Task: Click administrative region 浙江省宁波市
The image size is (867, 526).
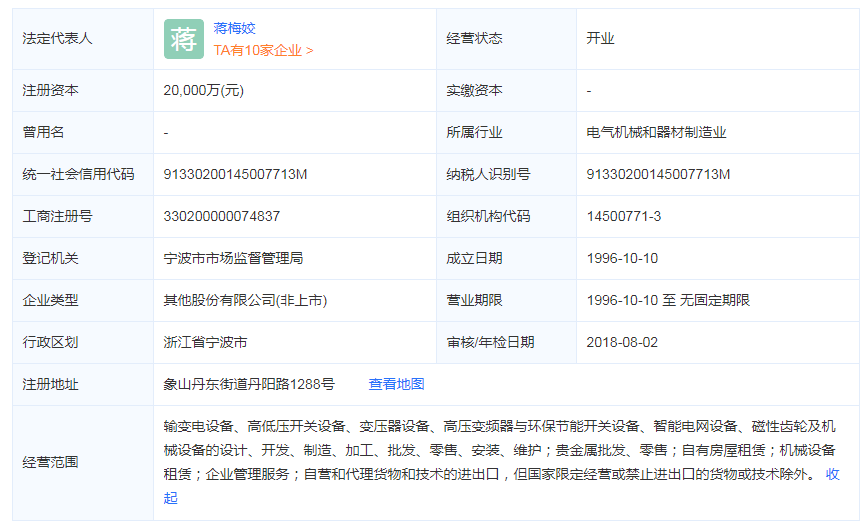Action: (x=205, y=342)
